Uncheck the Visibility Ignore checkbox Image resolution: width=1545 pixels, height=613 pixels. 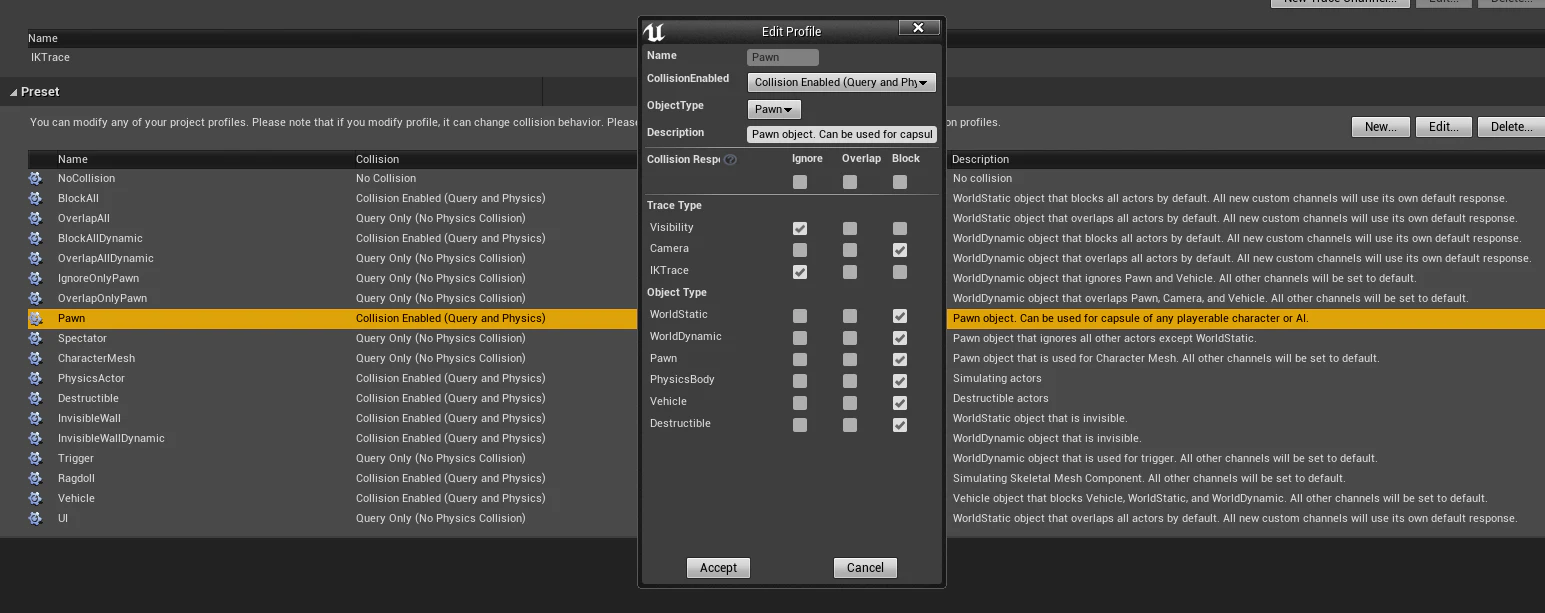point(800,228)
